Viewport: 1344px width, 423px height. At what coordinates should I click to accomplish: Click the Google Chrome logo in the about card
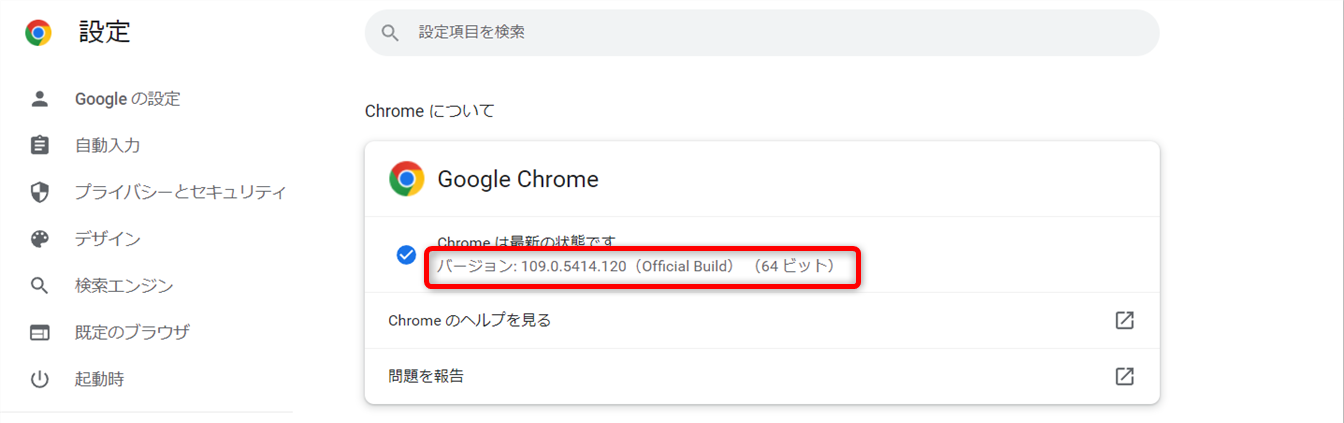tap(406, 179)
